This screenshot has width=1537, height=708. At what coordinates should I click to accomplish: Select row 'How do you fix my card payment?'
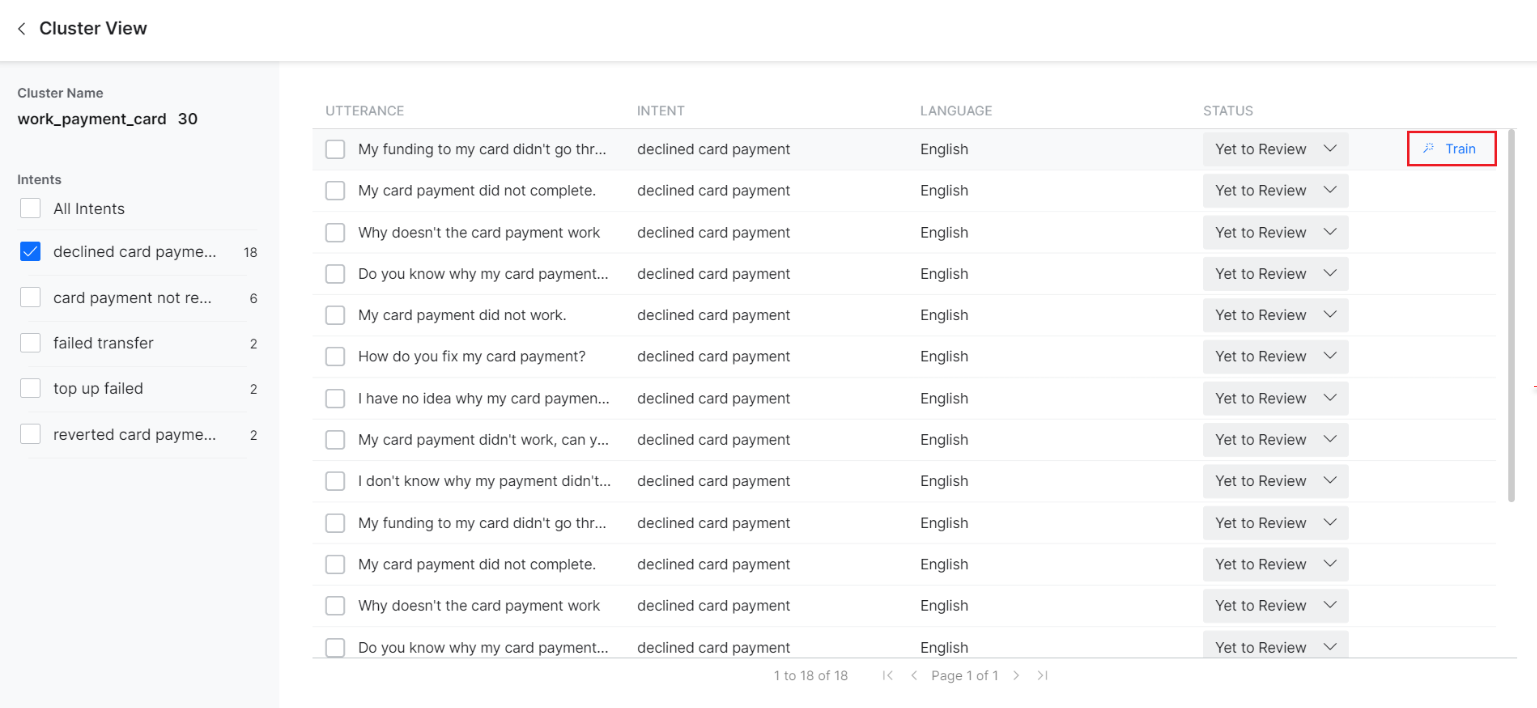click(x=335, y=357)
